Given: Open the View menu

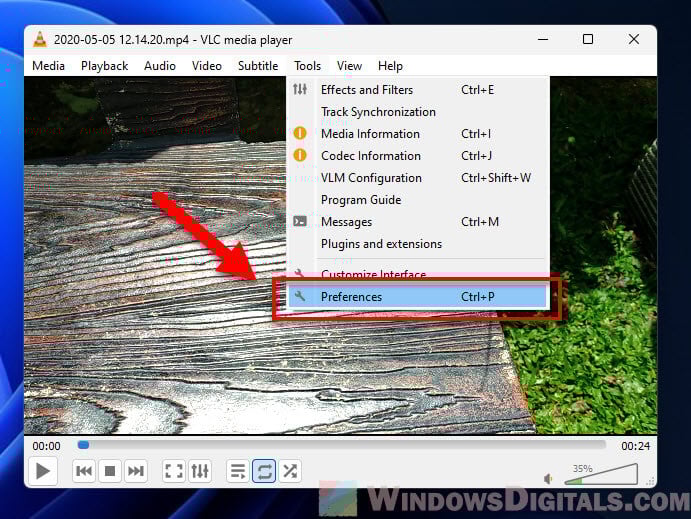Looking at the screenshot, I should click(349, 66).
